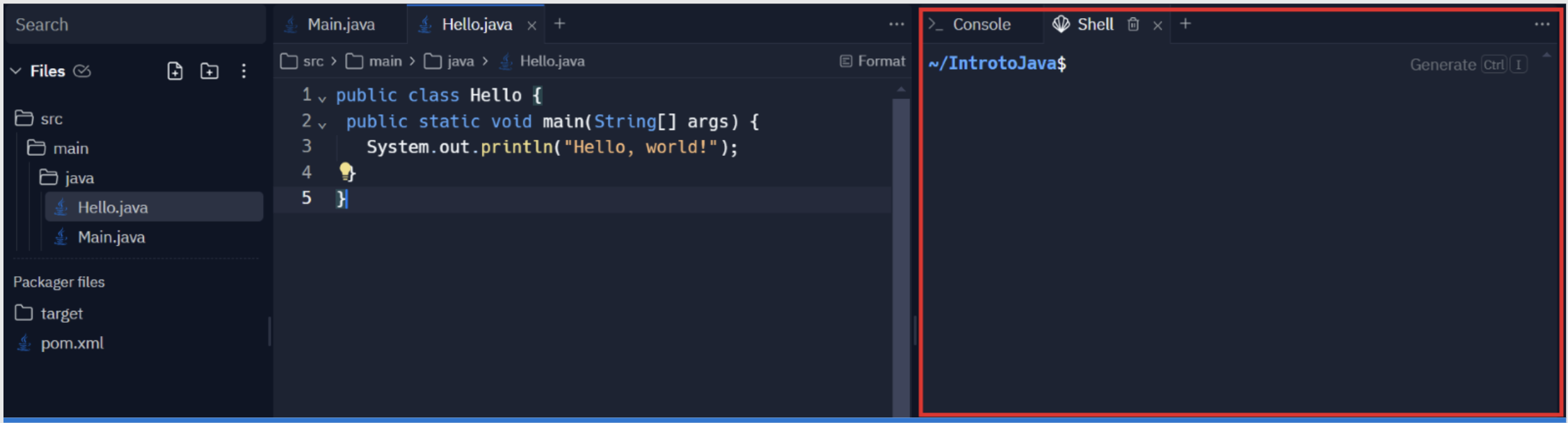1568x423 pixels.
Task: Click line number 3 in the gutter
Action: pyautogui.click(x=306, y=146)
